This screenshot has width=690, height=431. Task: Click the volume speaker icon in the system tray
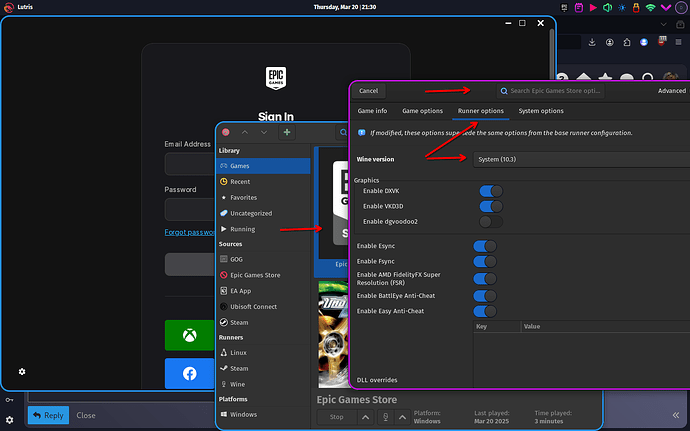click(x=607, y=7)
